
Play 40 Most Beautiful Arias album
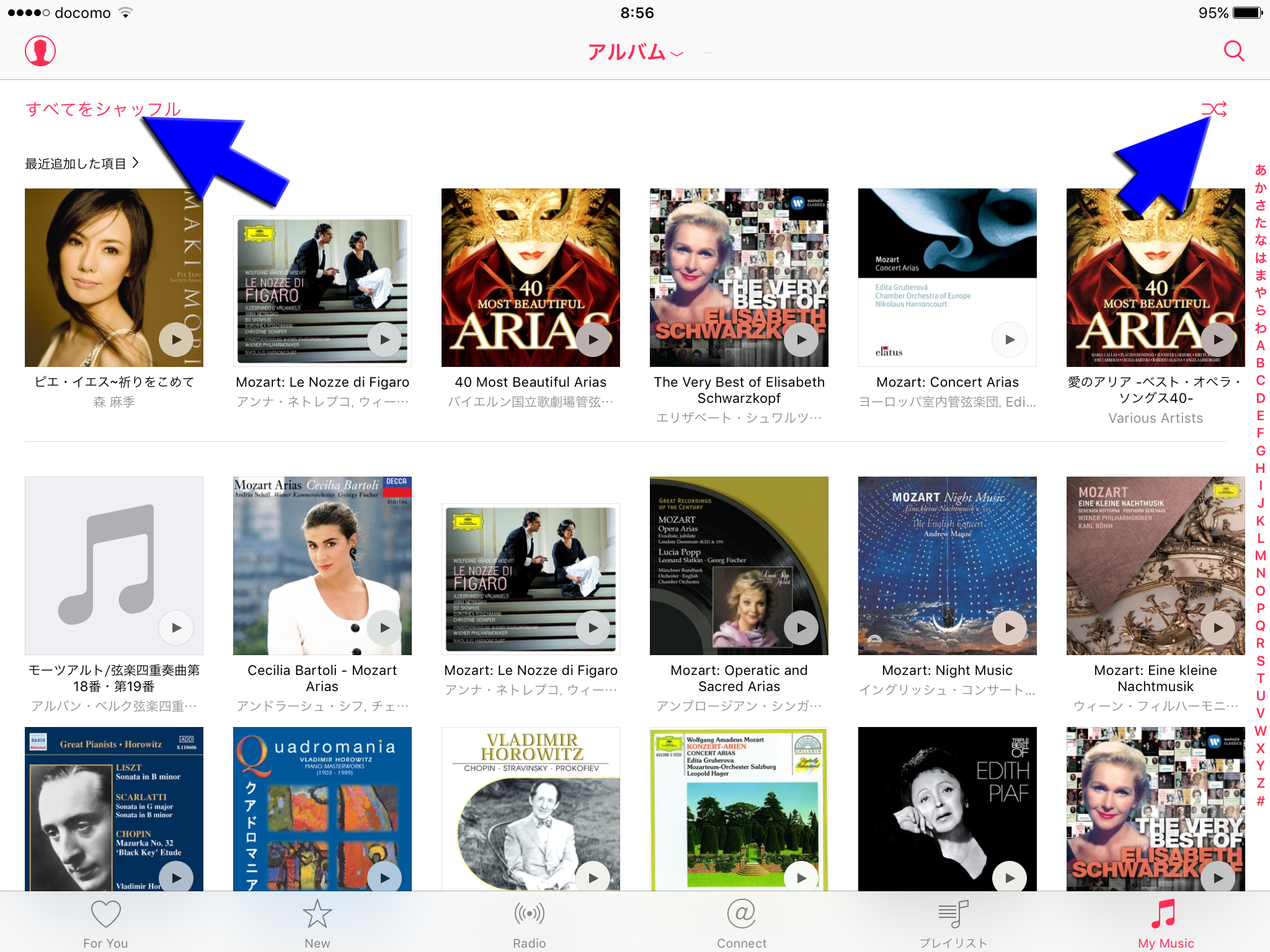(593, 340)
